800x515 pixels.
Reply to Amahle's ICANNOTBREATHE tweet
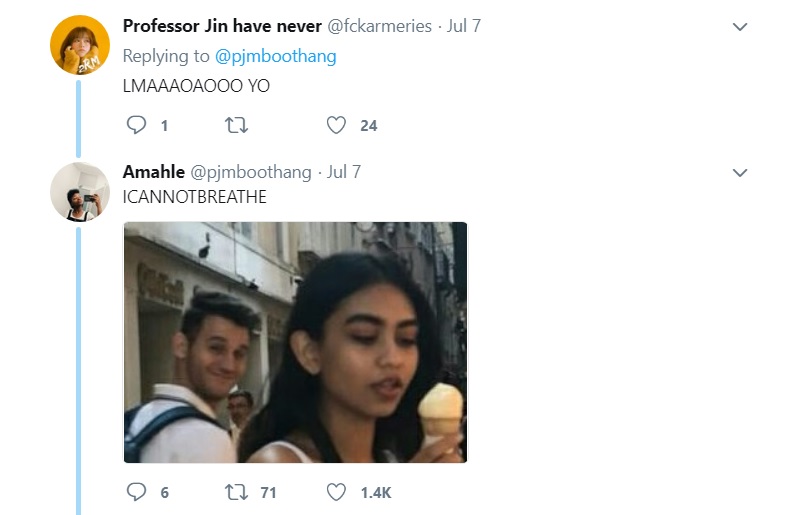click(136, 492)
